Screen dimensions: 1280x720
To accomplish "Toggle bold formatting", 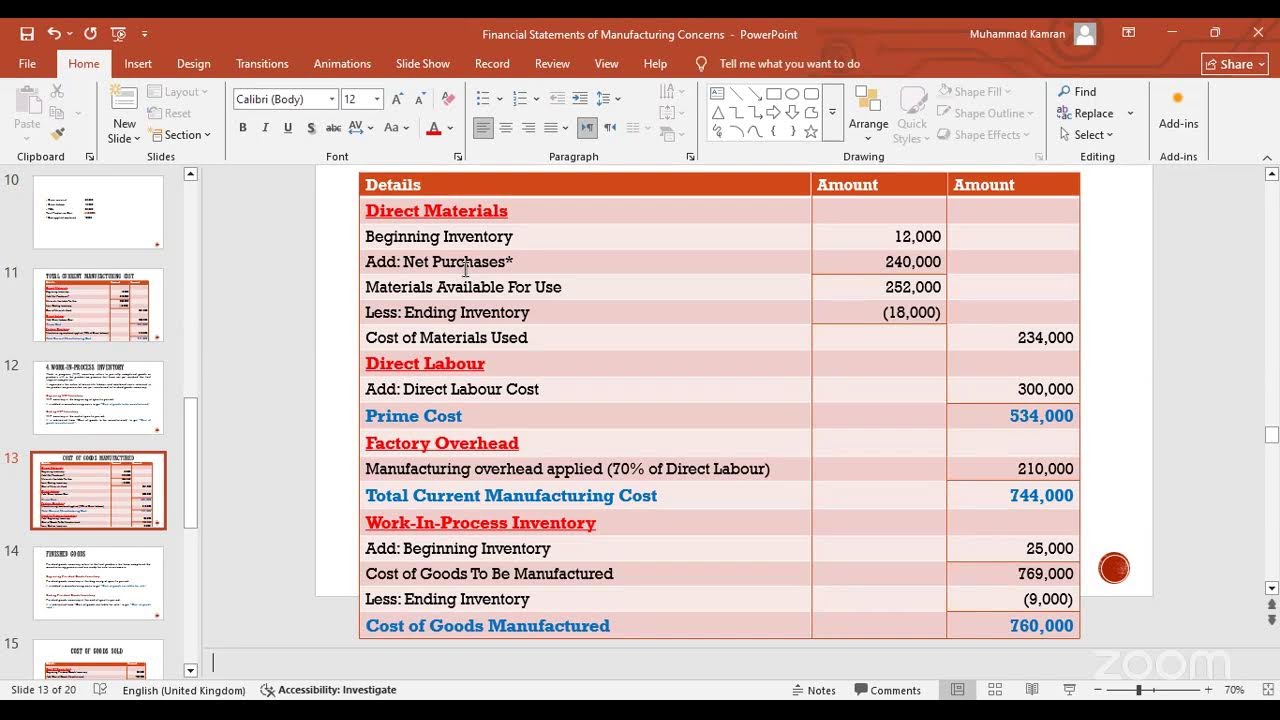I will pos(242,128).
